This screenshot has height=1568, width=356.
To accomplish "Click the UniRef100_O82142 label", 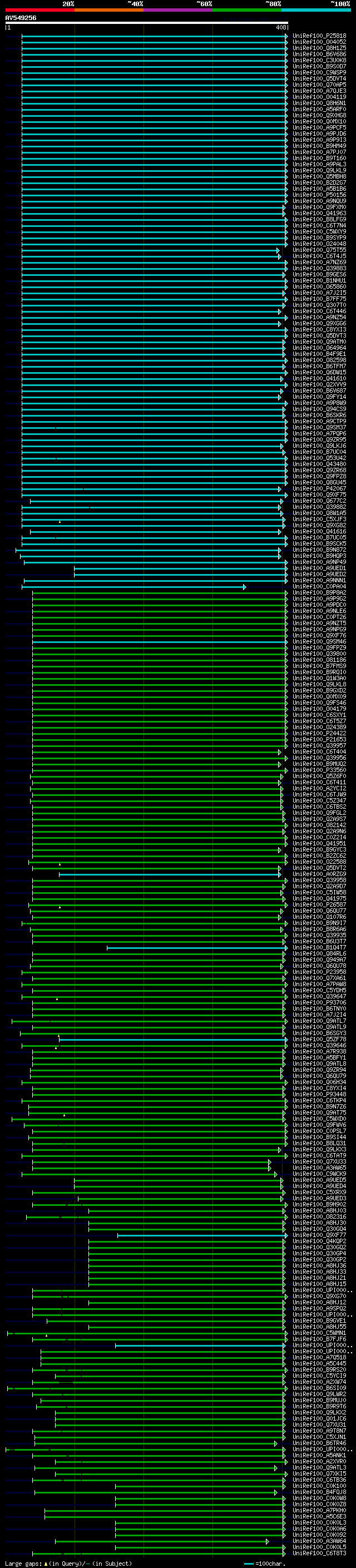I will click(x=319, y=825).
